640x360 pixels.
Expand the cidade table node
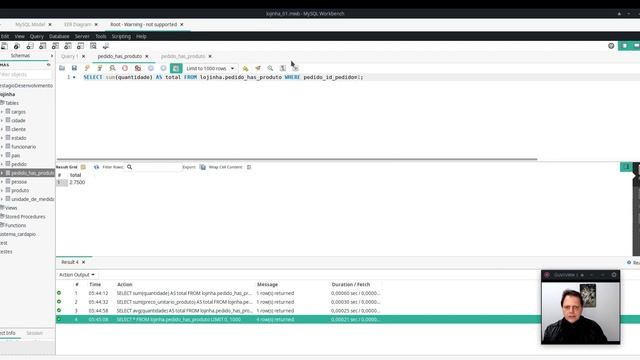coord(2,120)
